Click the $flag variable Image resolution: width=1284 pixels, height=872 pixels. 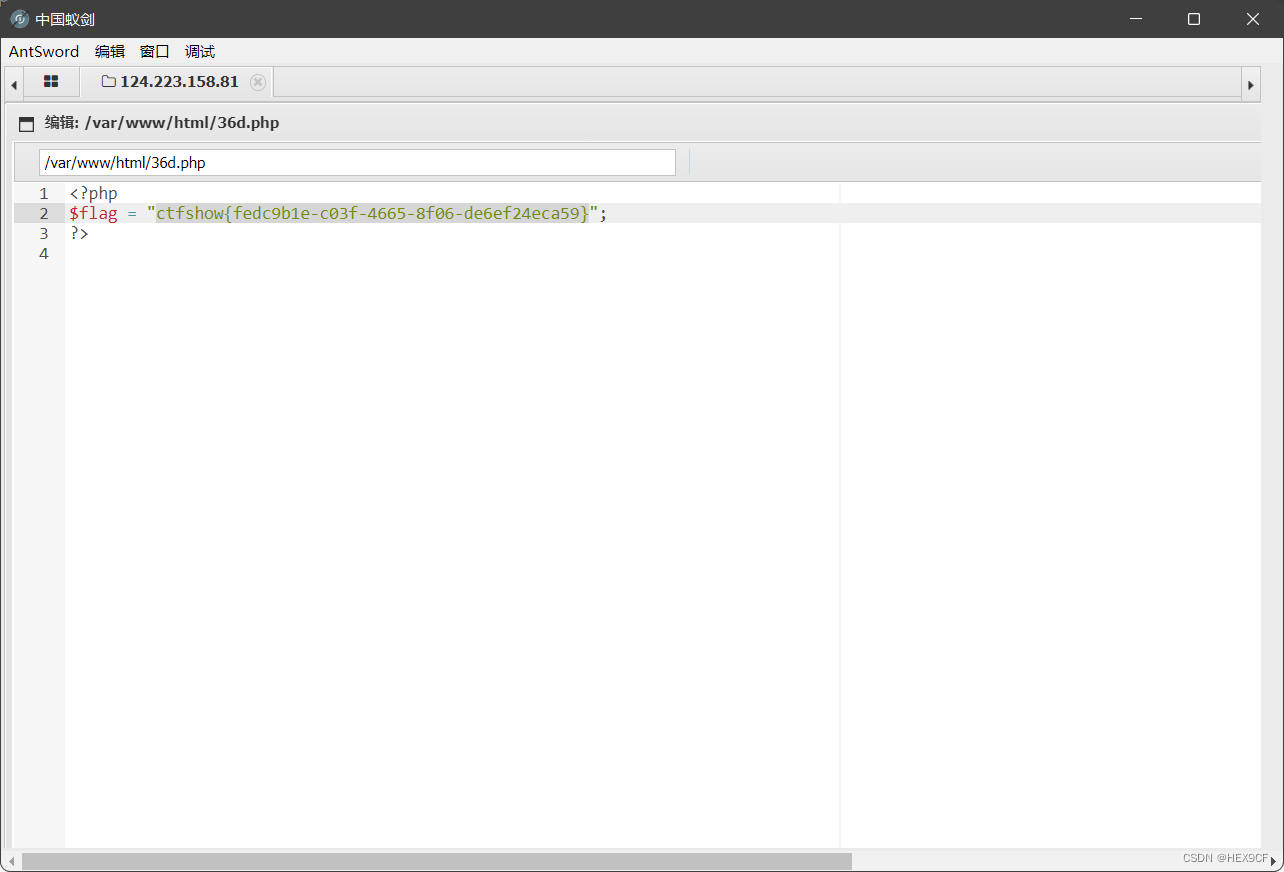pyautogui.click(x=93, y=213)
